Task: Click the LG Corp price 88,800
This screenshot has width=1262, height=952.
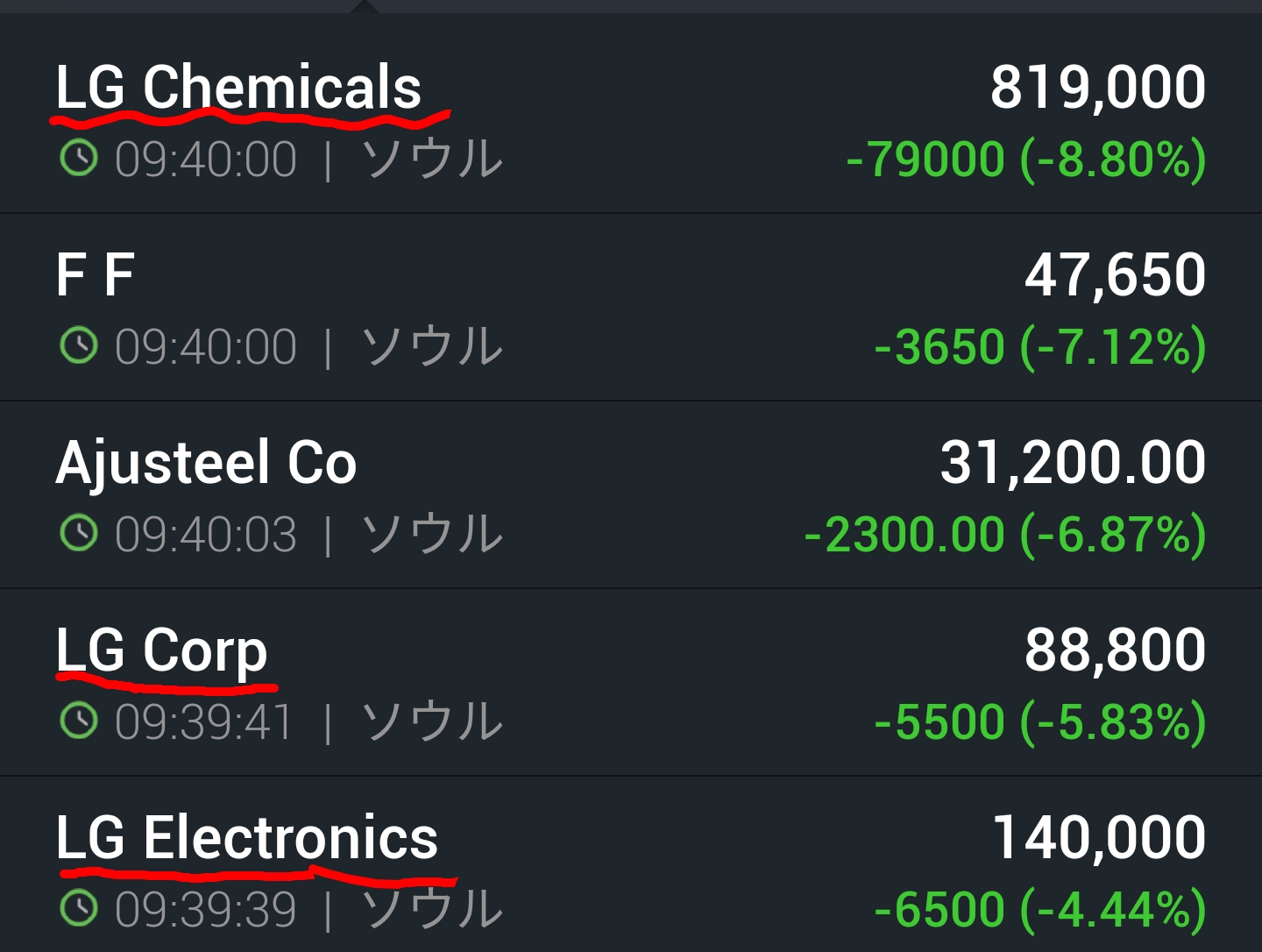Action: (x=1115, y=650)
